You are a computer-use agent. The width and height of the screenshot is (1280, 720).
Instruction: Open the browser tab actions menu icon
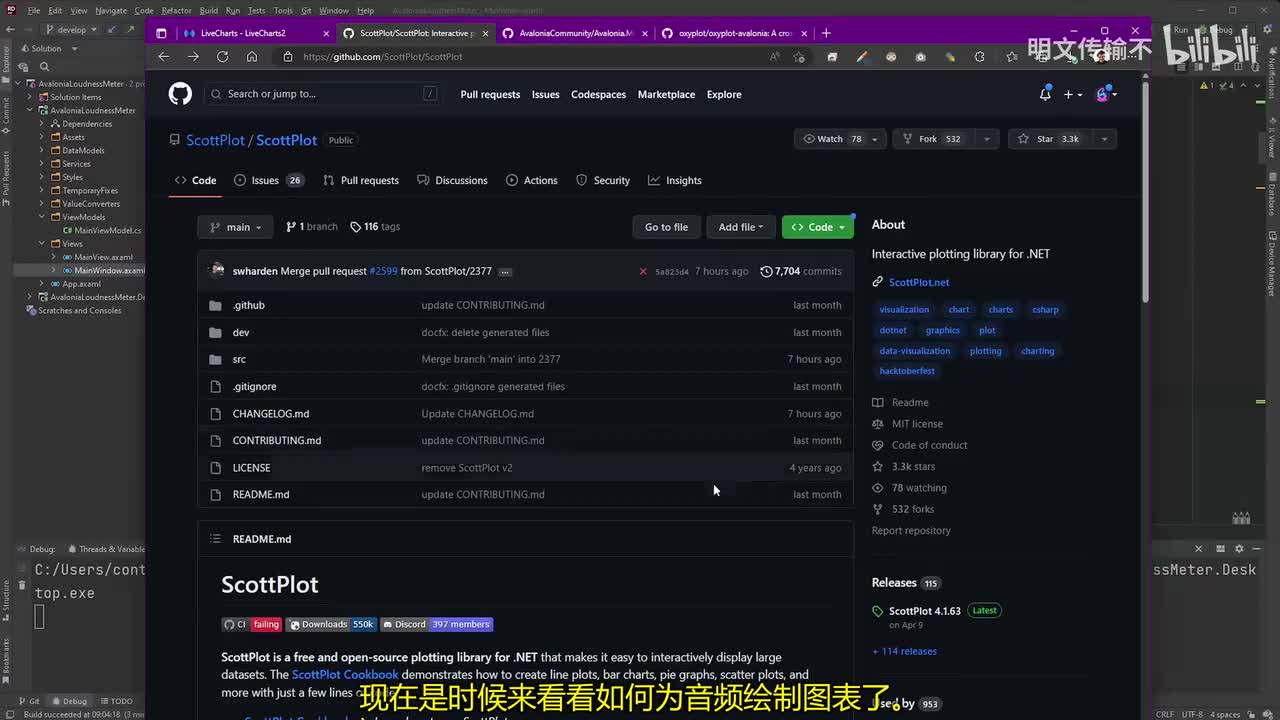[162, 33]
